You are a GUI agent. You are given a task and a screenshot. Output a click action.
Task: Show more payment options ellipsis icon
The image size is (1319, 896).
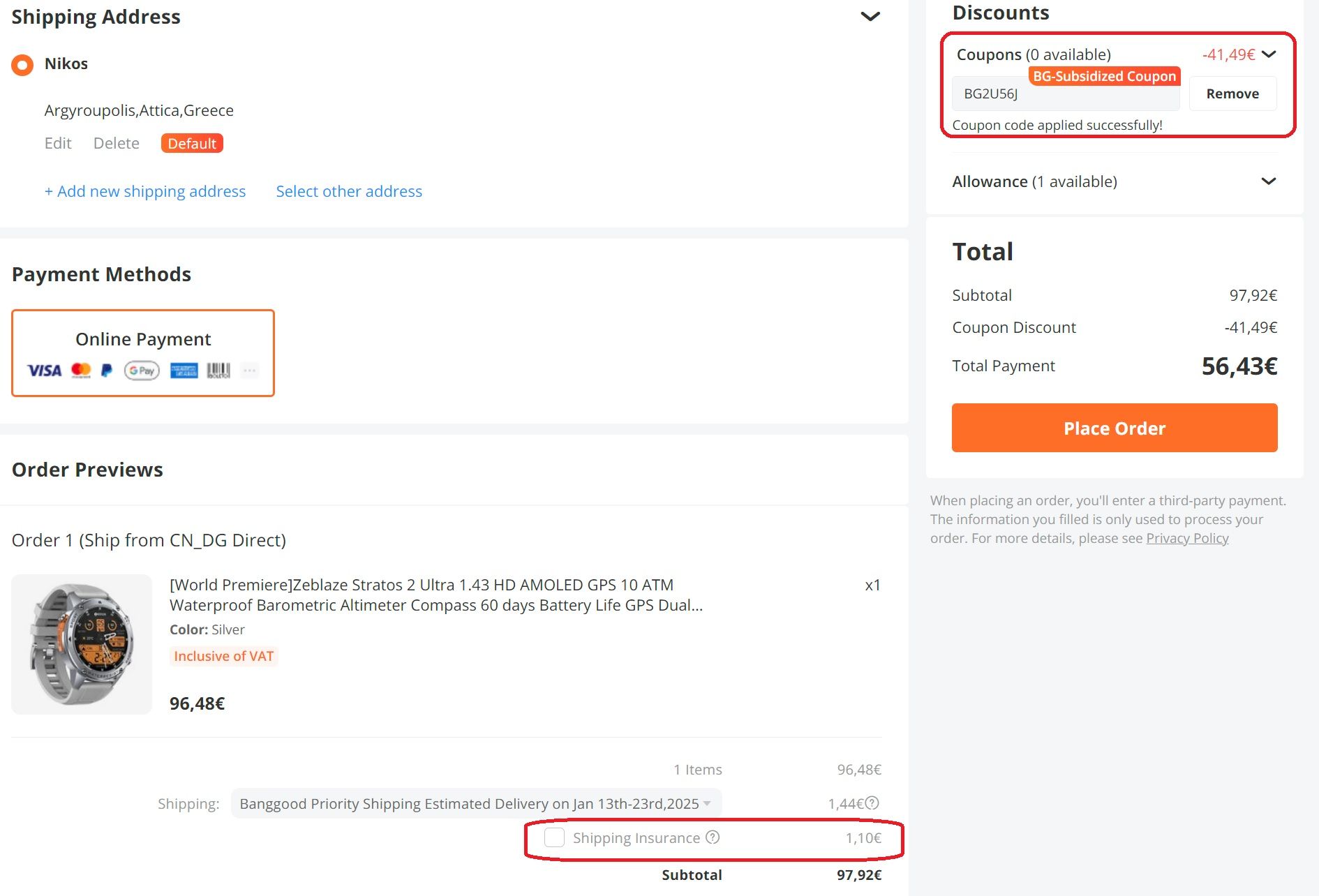click(249, 371)
